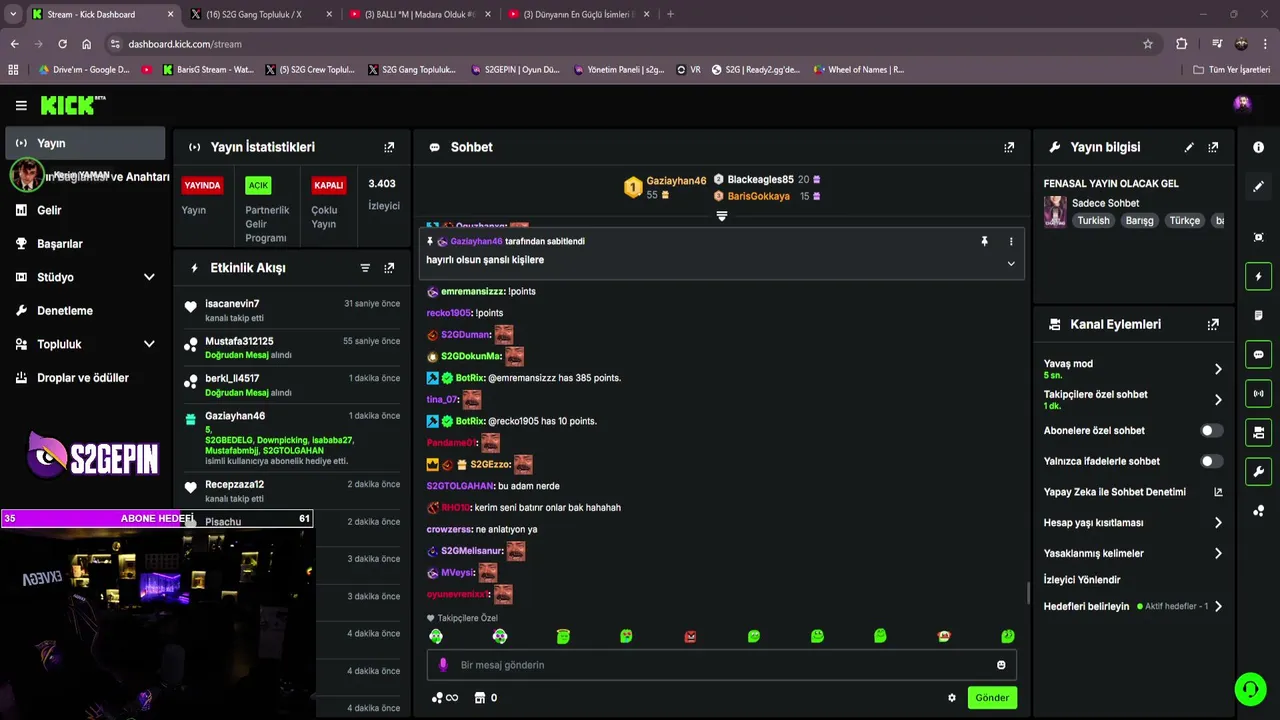This screenshot has height=720, width=1280.
Task: Bookmark this page with the star icon
Action: pos(1148,44)
